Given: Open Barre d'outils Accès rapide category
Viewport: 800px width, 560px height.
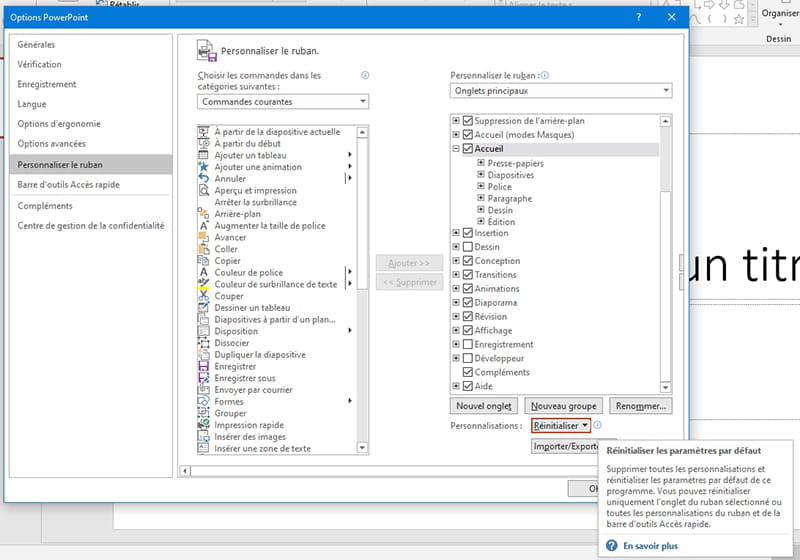Looking at the screenshot, I should coord(91,185).
